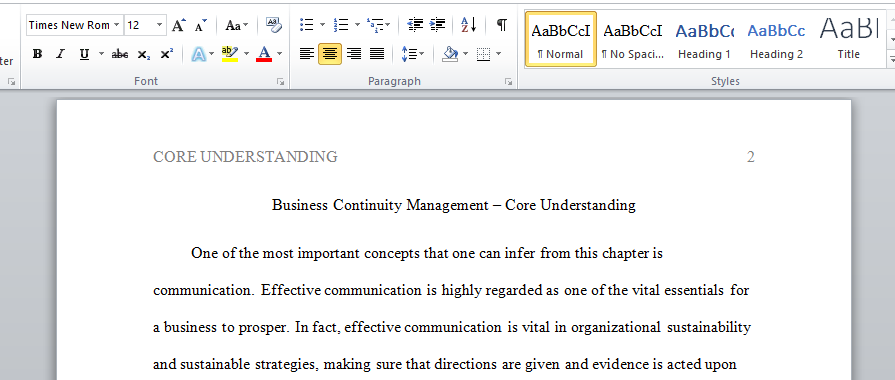Toggle Italic formatting
The image size is (895, 380).
[60, 54]
